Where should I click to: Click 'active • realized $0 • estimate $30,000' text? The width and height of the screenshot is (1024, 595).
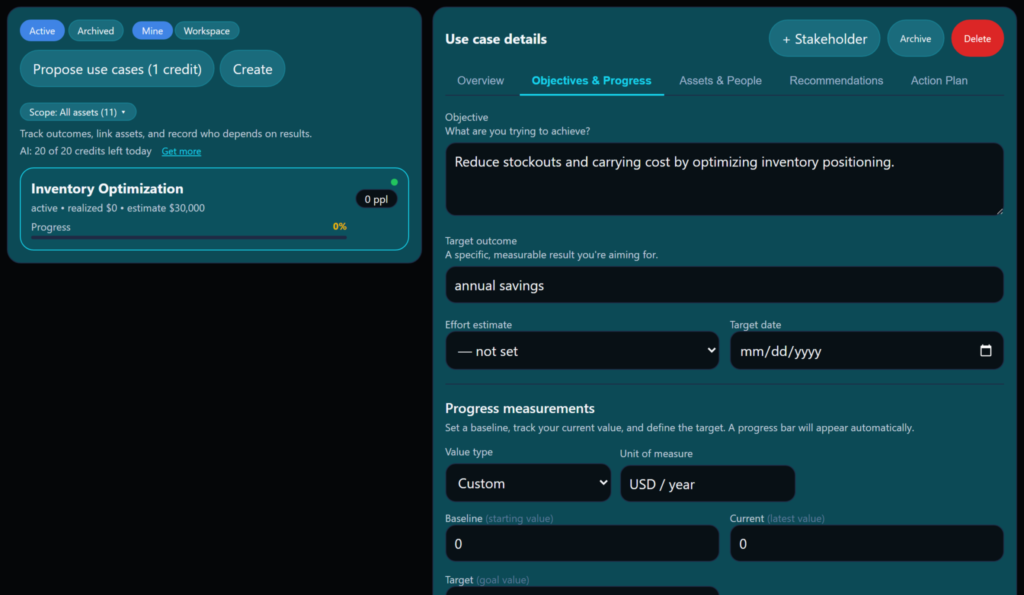(x=118, y=208)
